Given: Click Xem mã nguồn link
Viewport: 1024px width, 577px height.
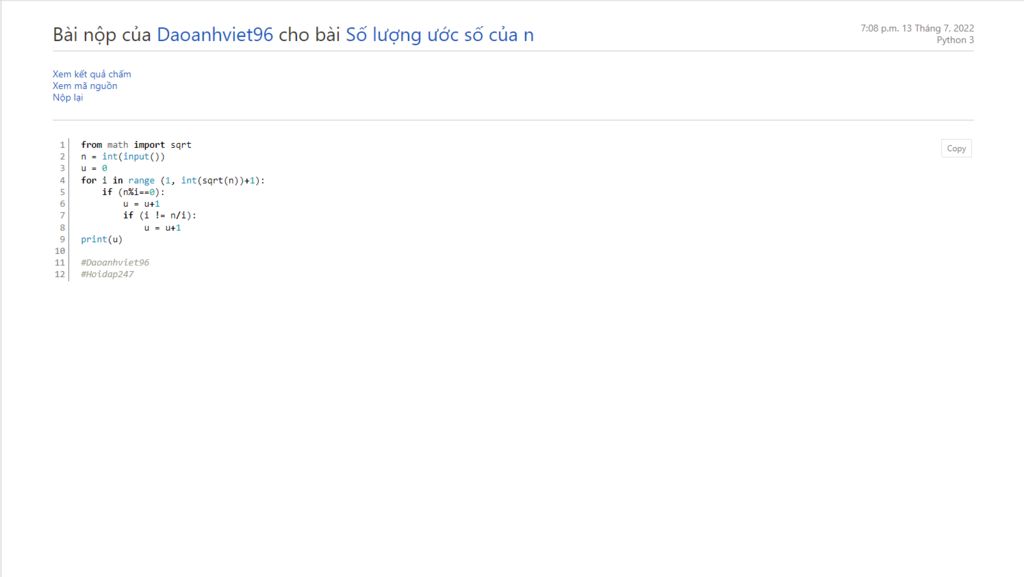Looking at the screenshot, I should (85, 86).
